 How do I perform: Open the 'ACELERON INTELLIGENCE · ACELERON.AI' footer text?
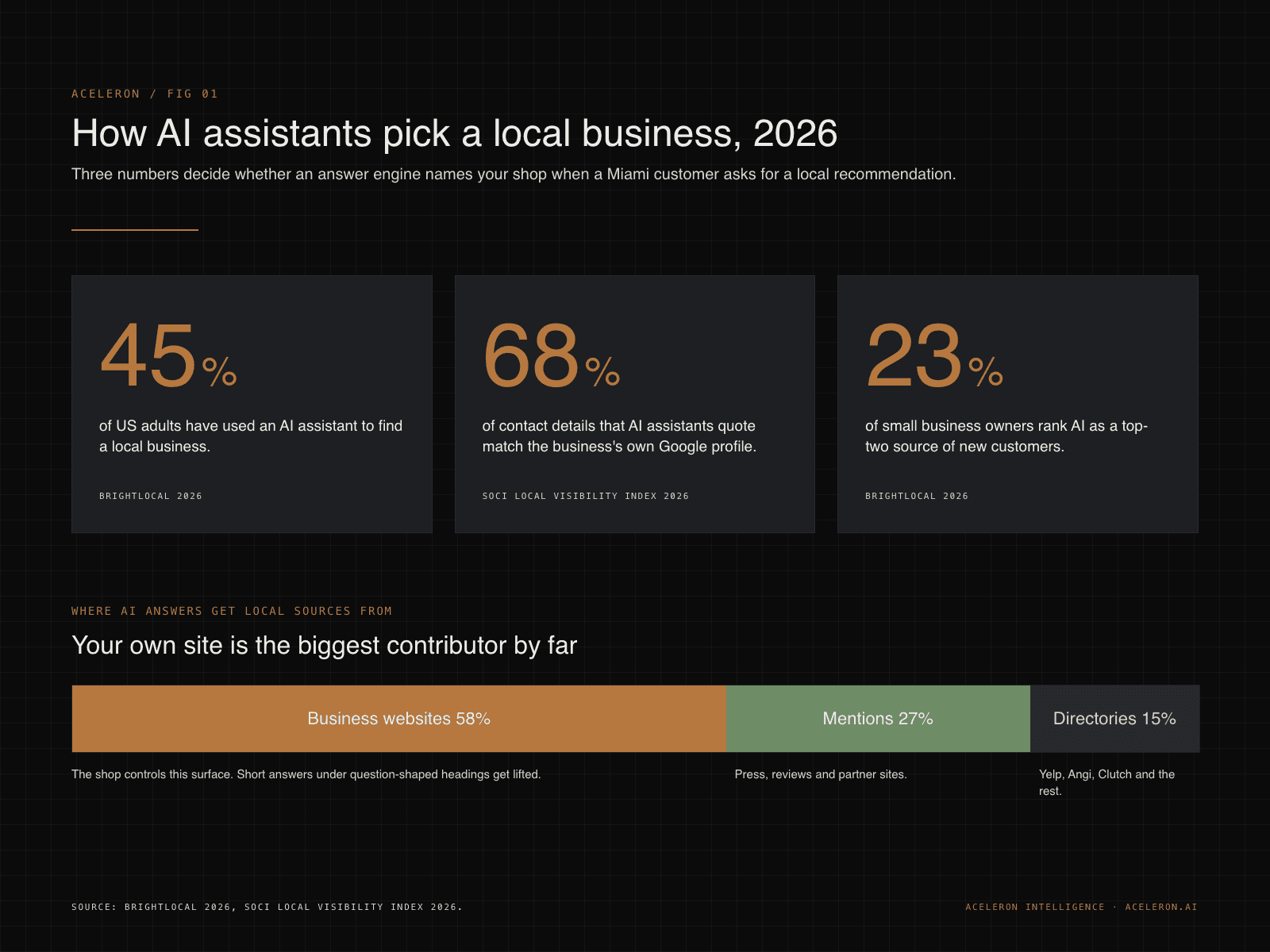pyautogui.click(x=1081, y=907)
